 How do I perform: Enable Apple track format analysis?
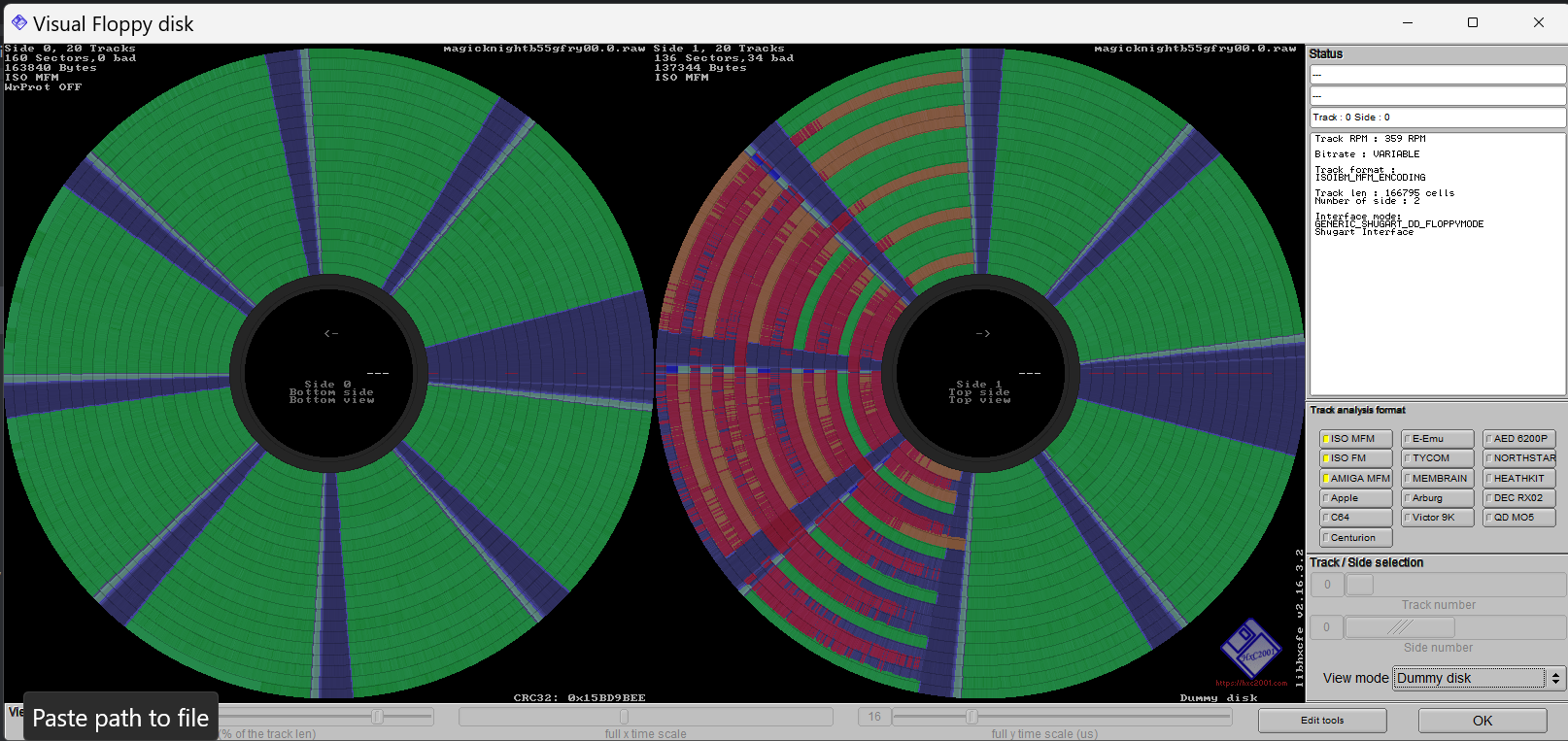tap(1354, 498)
